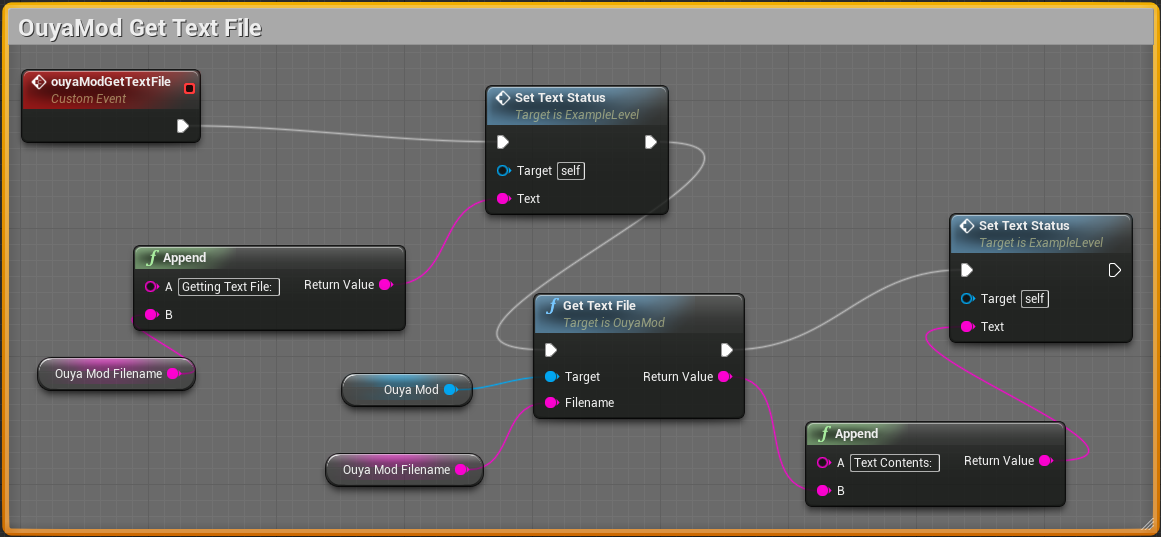Click the Filename input pin on Get Text File
Screen dimensions: 1161x537
click(x=552, y=403)
